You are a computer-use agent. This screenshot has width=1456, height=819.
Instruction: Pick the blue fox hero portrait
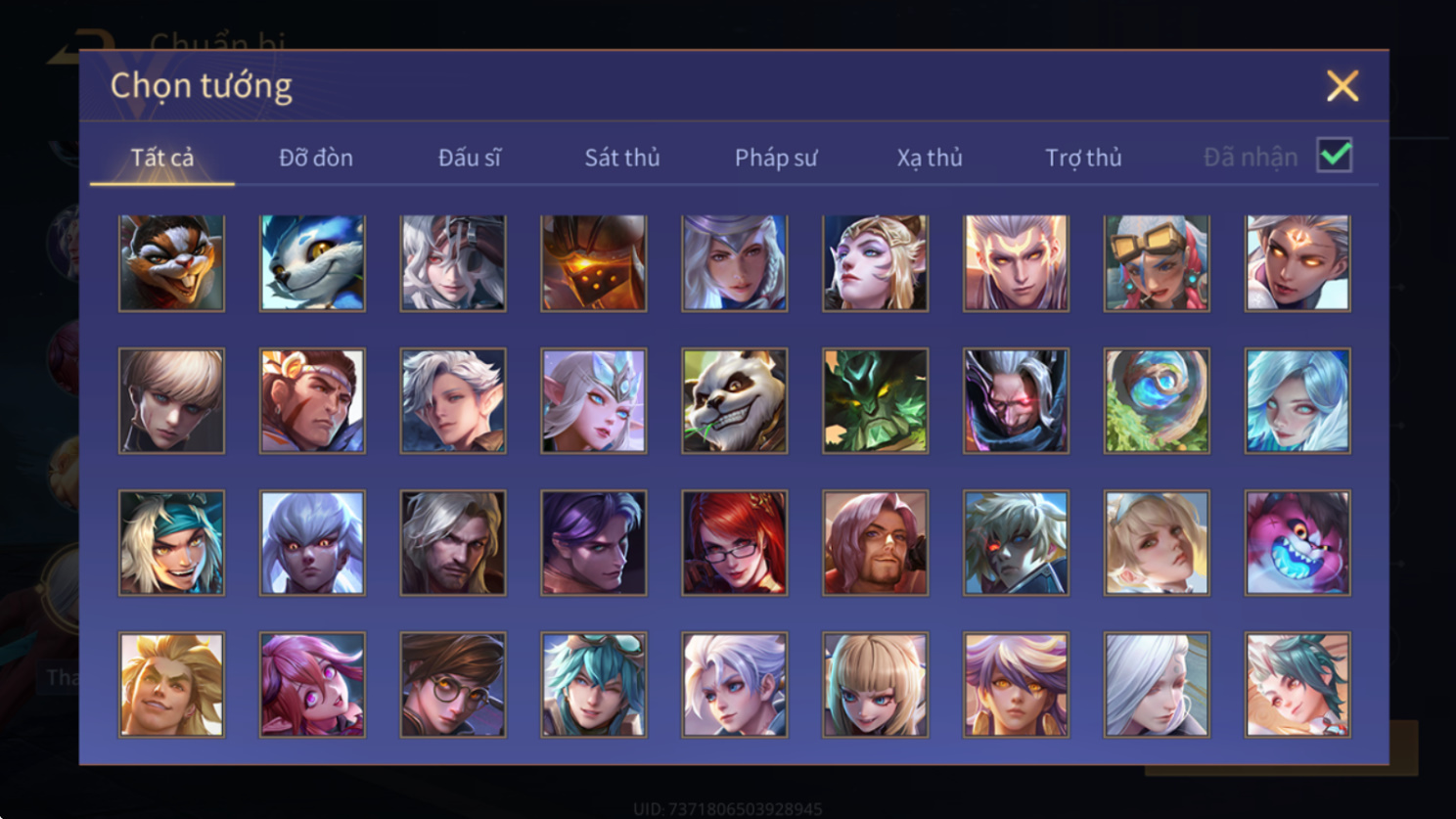coord(312,263)
